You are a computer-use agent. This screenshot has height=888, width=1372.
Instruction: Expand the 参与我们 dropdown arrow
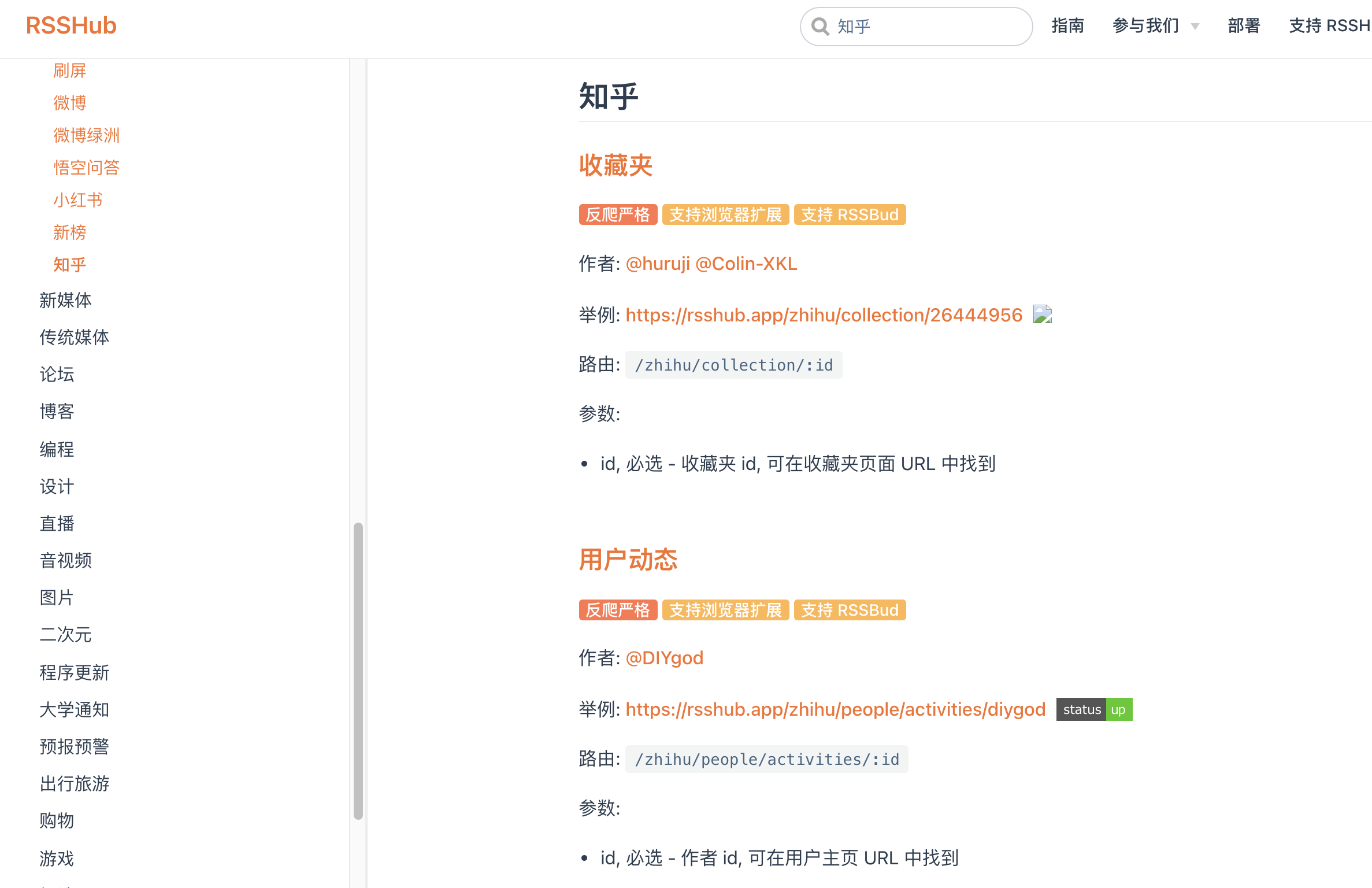pos(1195,26)
